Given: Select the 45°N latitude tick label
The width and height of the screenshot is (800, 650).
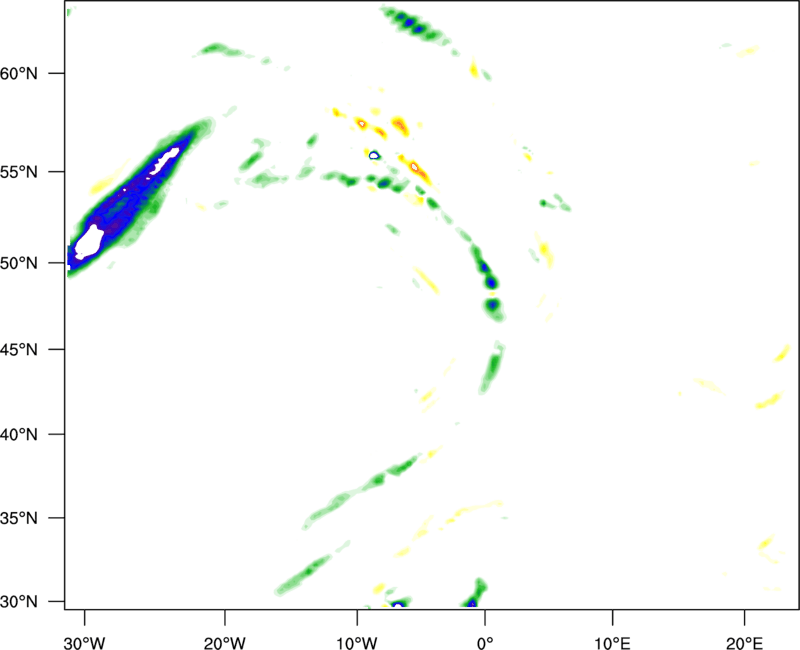Looking at the screenshot, I should [x=19, y=350].
